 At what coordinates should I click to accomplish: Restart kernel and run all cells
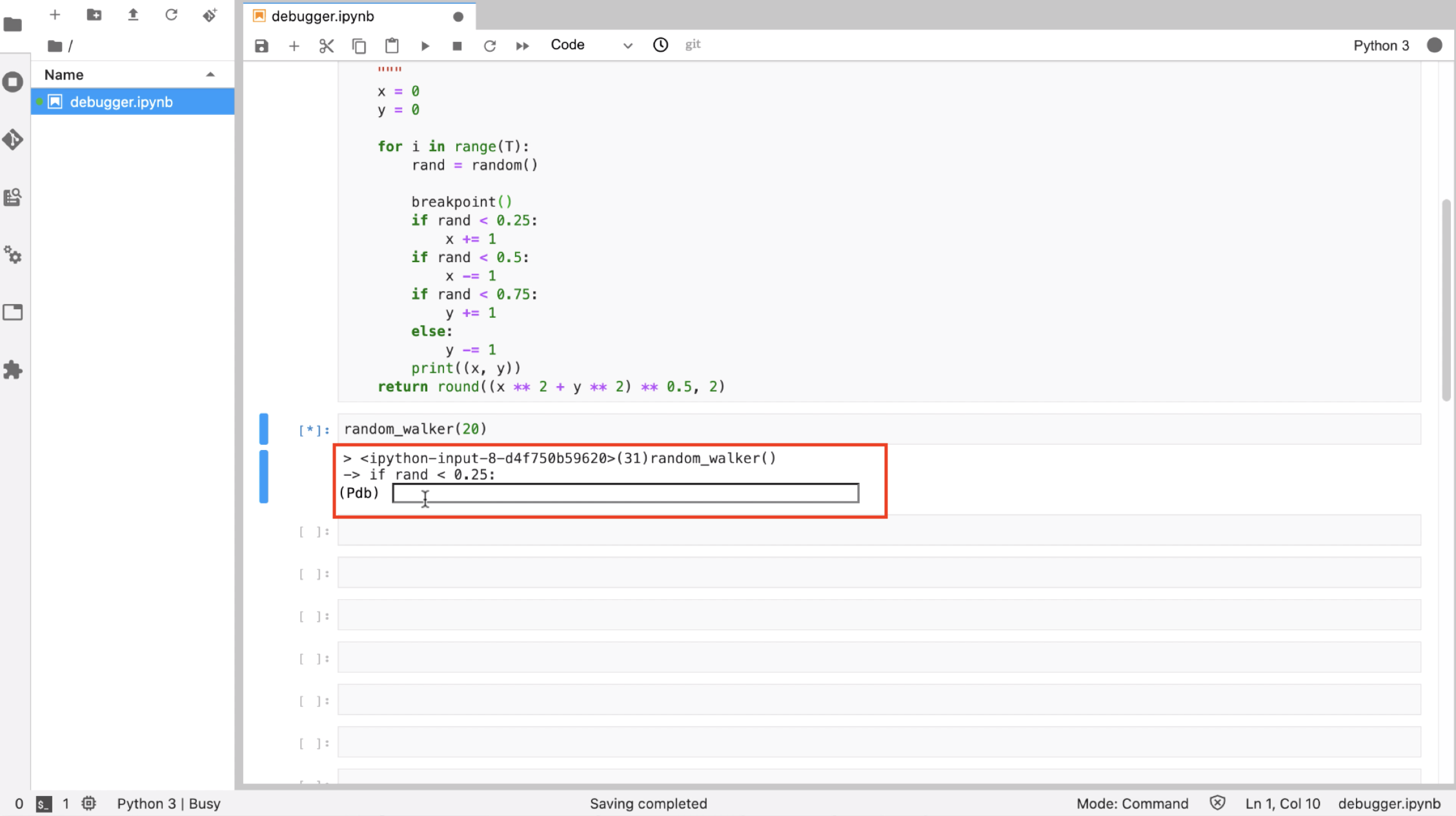522,46
